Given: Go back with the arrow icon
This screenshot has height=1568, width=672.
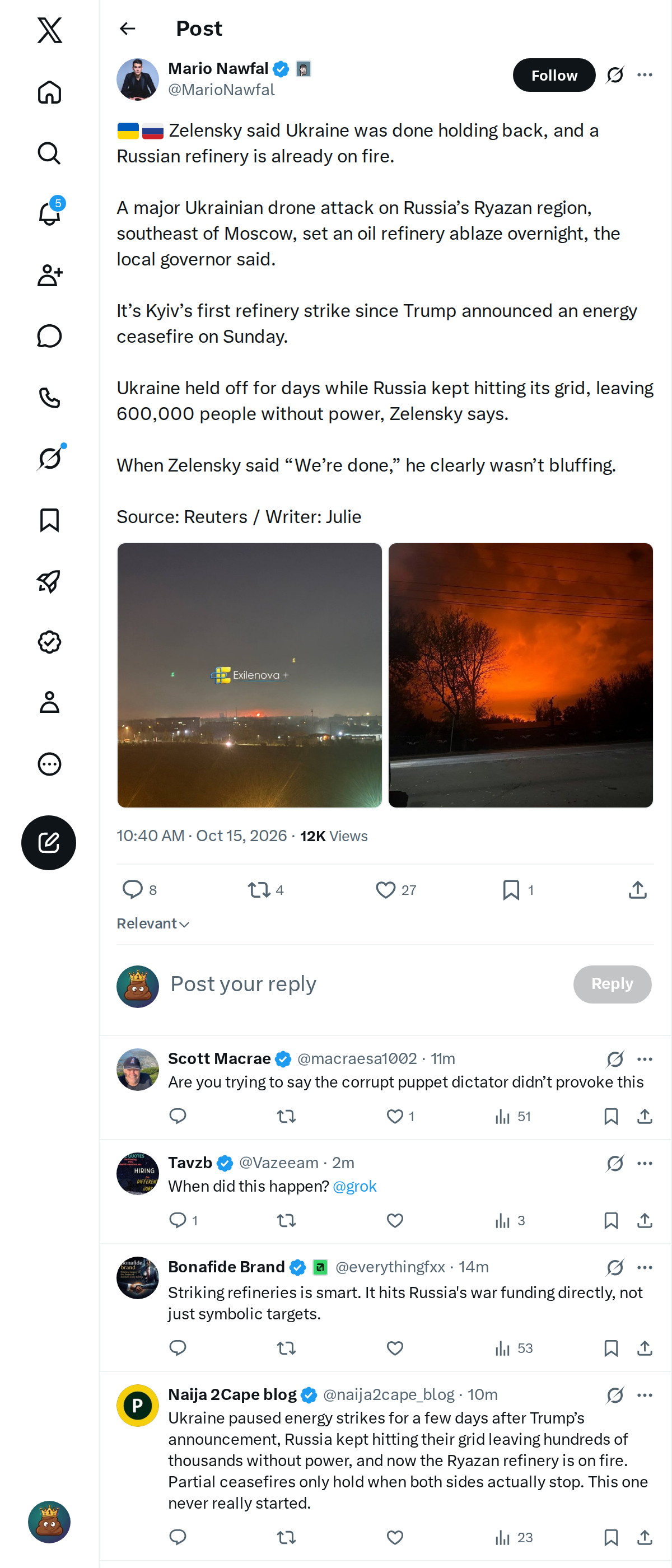Looking at the screenshot, I should point(127,29).
